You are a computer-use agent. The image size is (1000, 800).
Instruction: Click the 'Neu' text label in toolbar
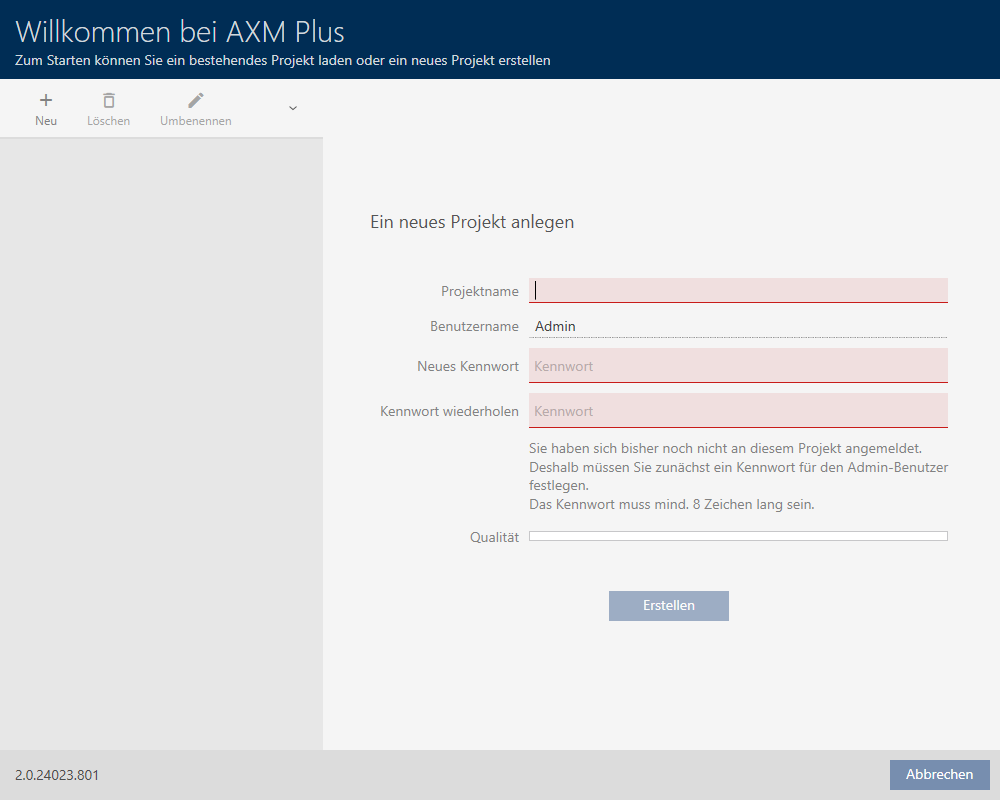[46, 121]
